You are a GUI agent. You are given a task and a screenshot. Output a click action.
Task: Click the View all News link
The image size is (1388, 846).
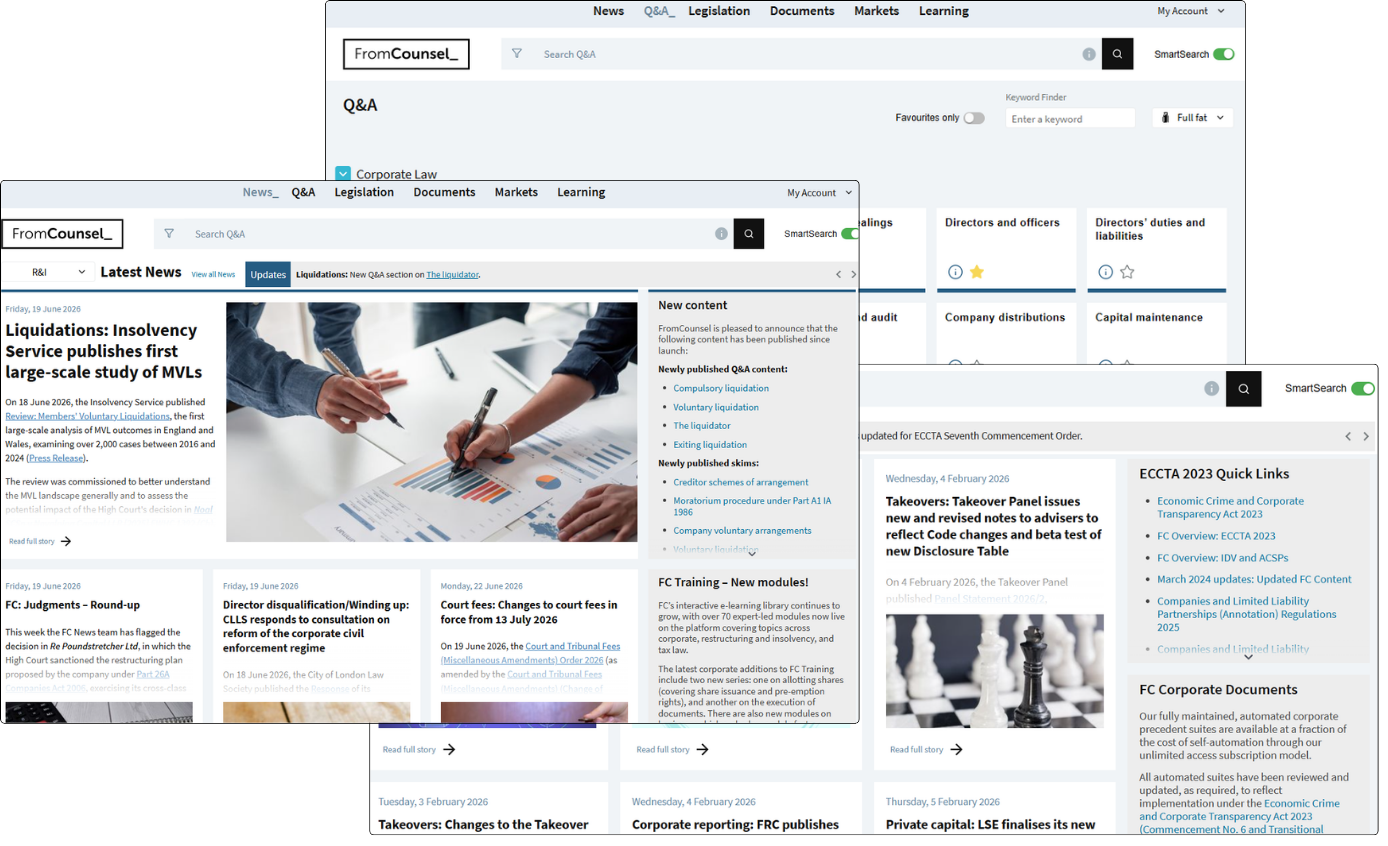[x=213, y=274]
